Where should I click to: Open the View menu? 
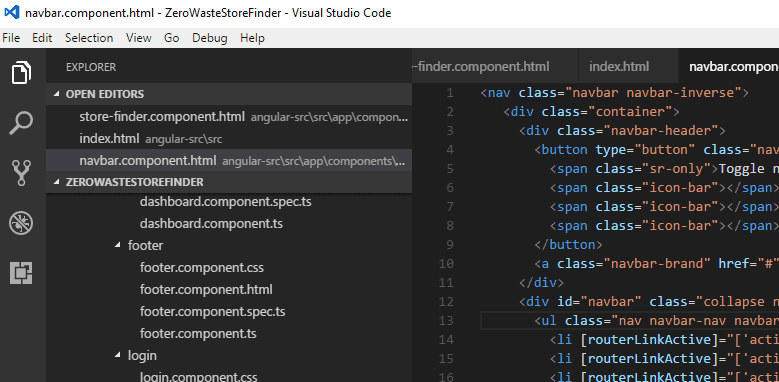(x=139, y=38)
